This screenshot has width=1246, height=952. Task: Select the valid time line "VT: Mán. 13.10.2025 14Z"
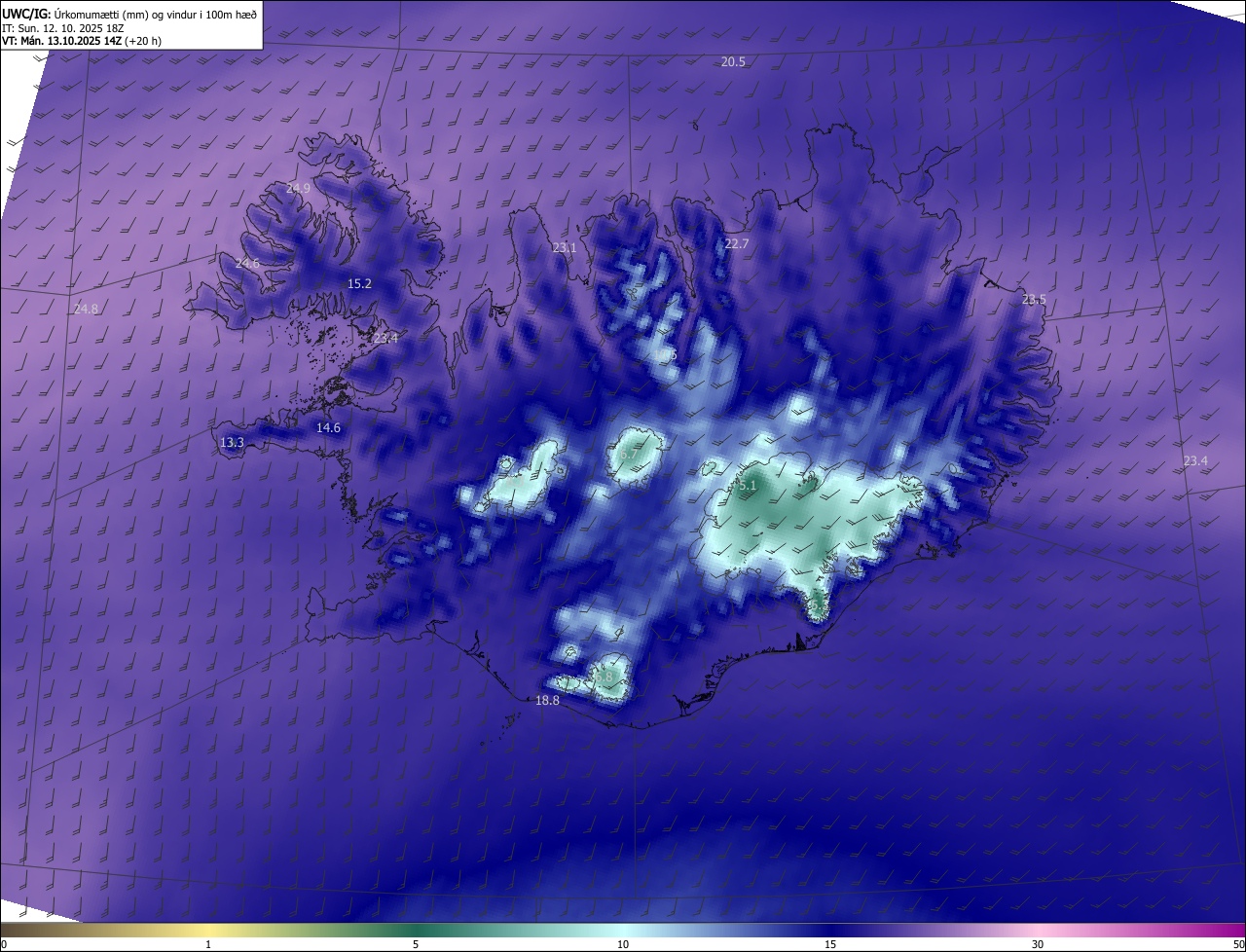point(61,40)
